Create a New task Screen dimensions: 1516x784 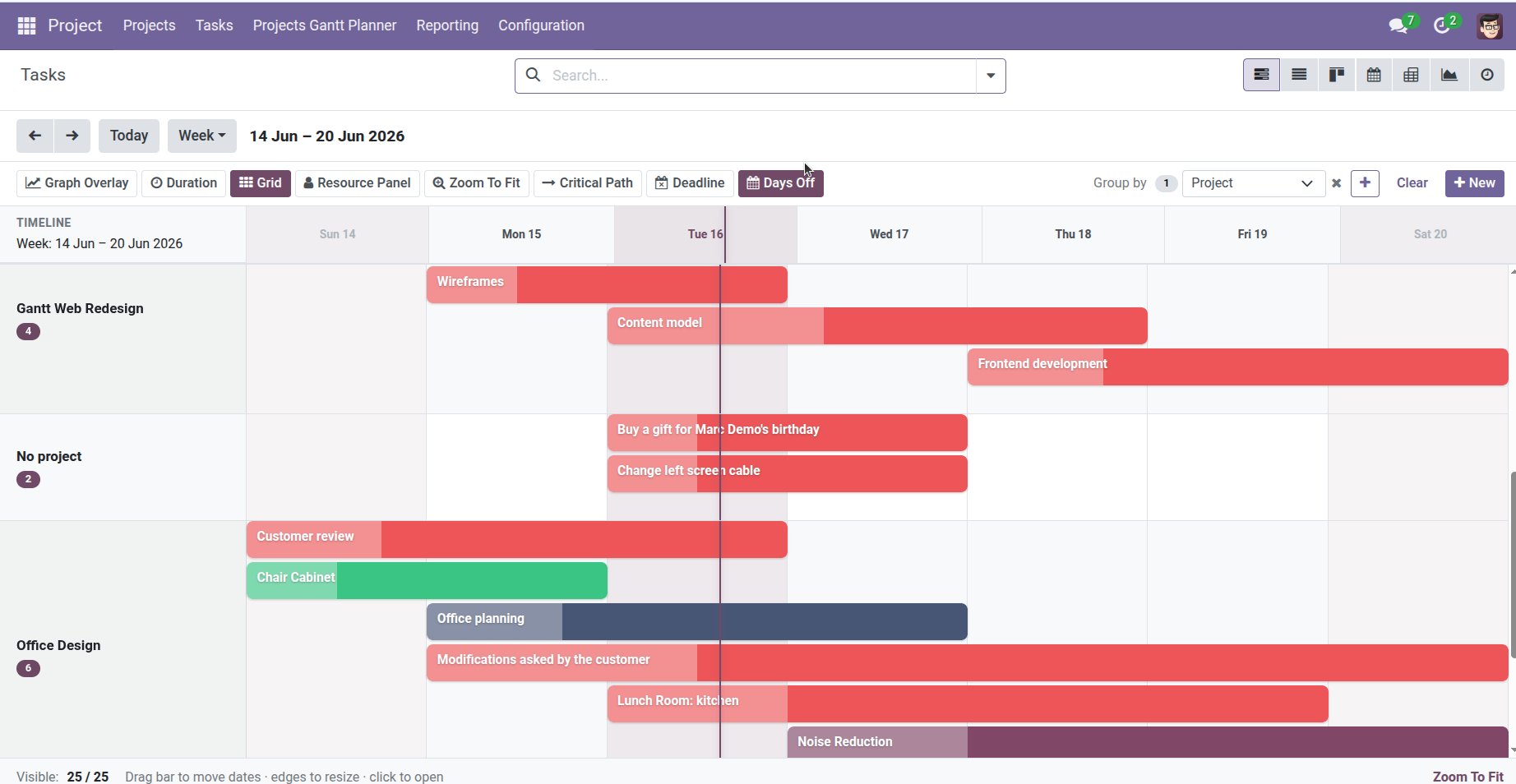1475,183
